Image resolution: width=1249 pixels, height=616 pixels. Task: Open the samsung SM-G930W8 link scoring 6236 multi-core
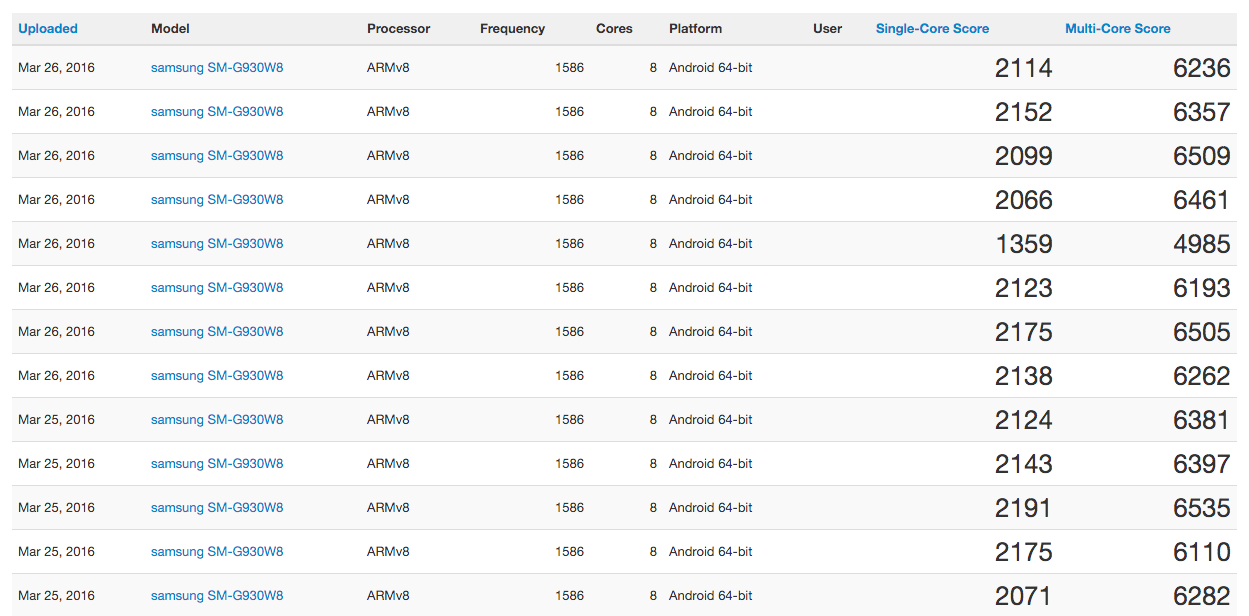(x=217, y=68)
